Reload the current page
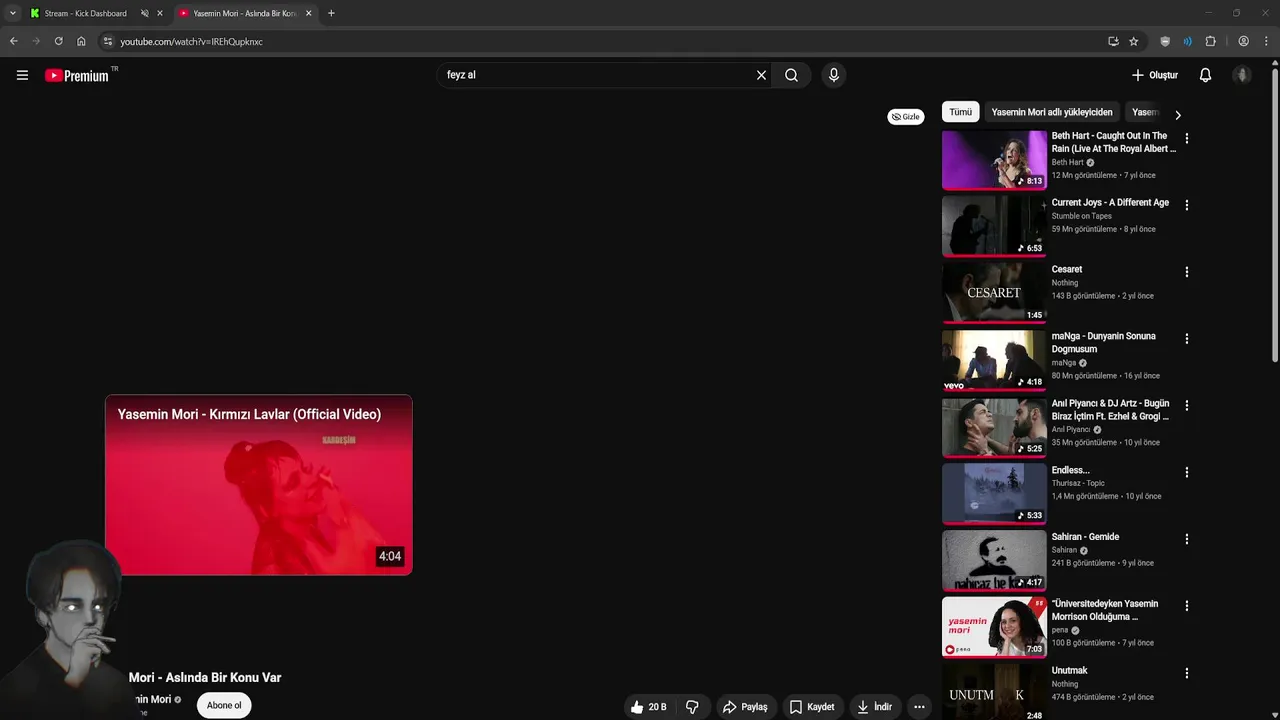Screen dimensions: 1280x720 point(58,41)
